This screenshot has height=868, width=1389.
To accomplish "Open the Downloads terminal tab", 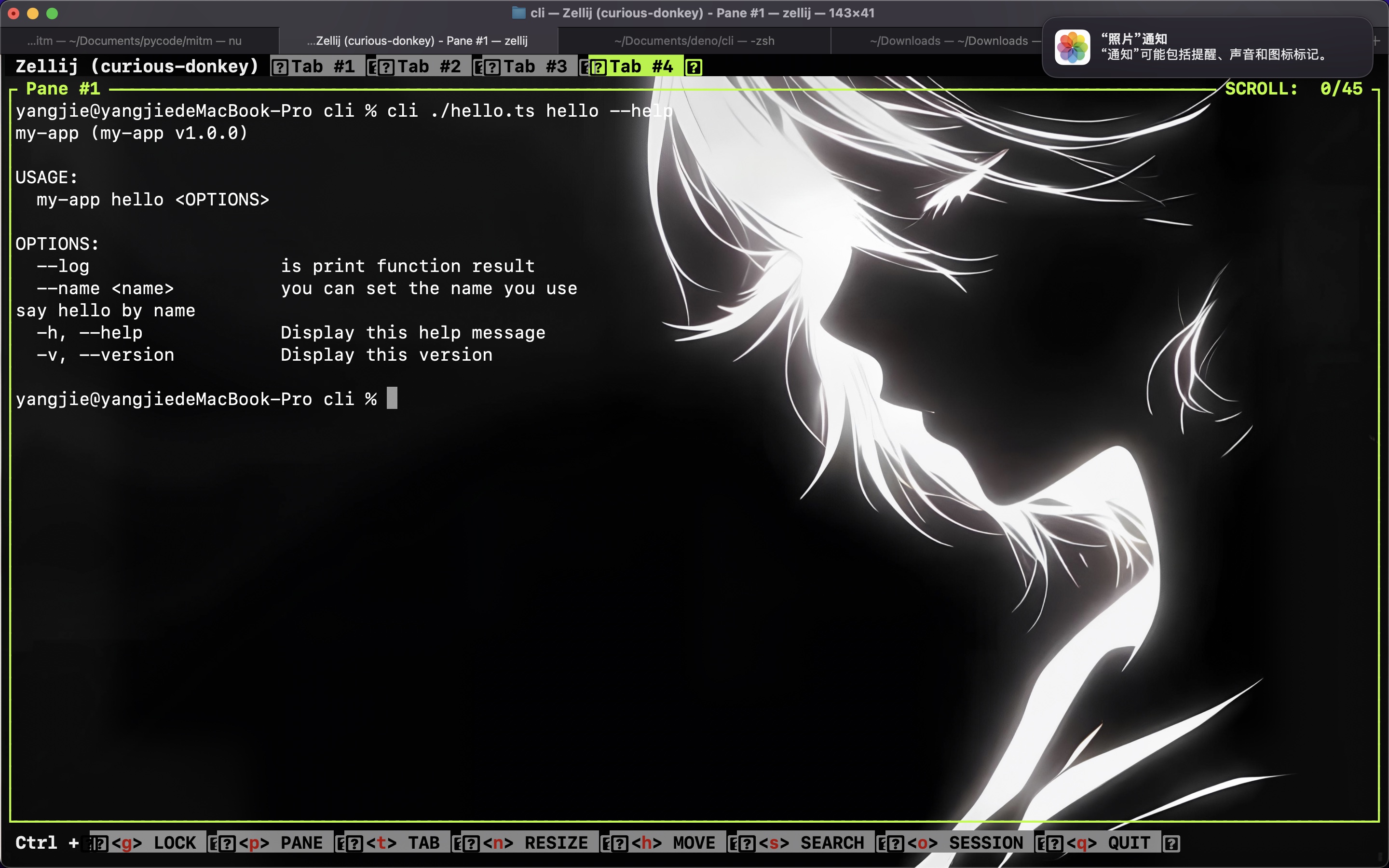I will point(948,41).
